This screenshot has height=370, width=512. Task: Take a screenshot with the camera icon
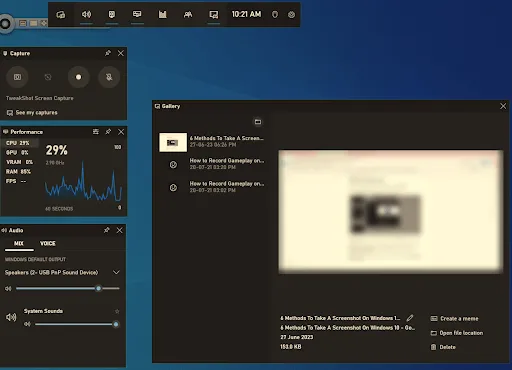(x=17, y=77)
